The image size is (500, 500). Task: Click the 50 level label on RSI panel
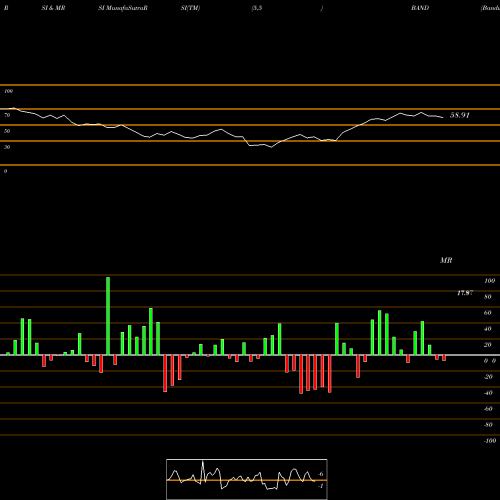(7, 131)
